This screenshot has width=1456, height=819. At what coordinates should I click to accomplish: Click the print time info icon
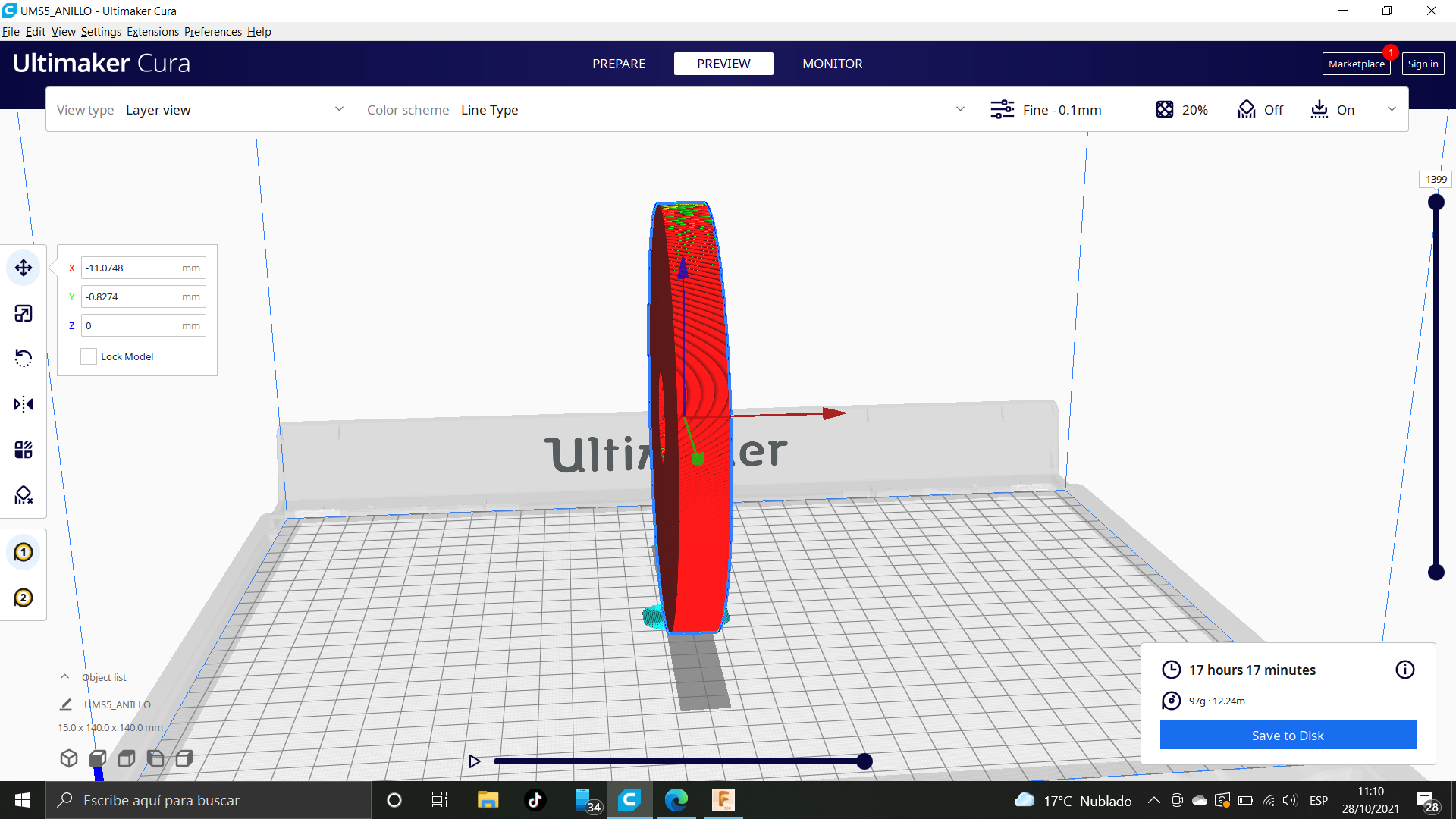tap(1404, 670)
